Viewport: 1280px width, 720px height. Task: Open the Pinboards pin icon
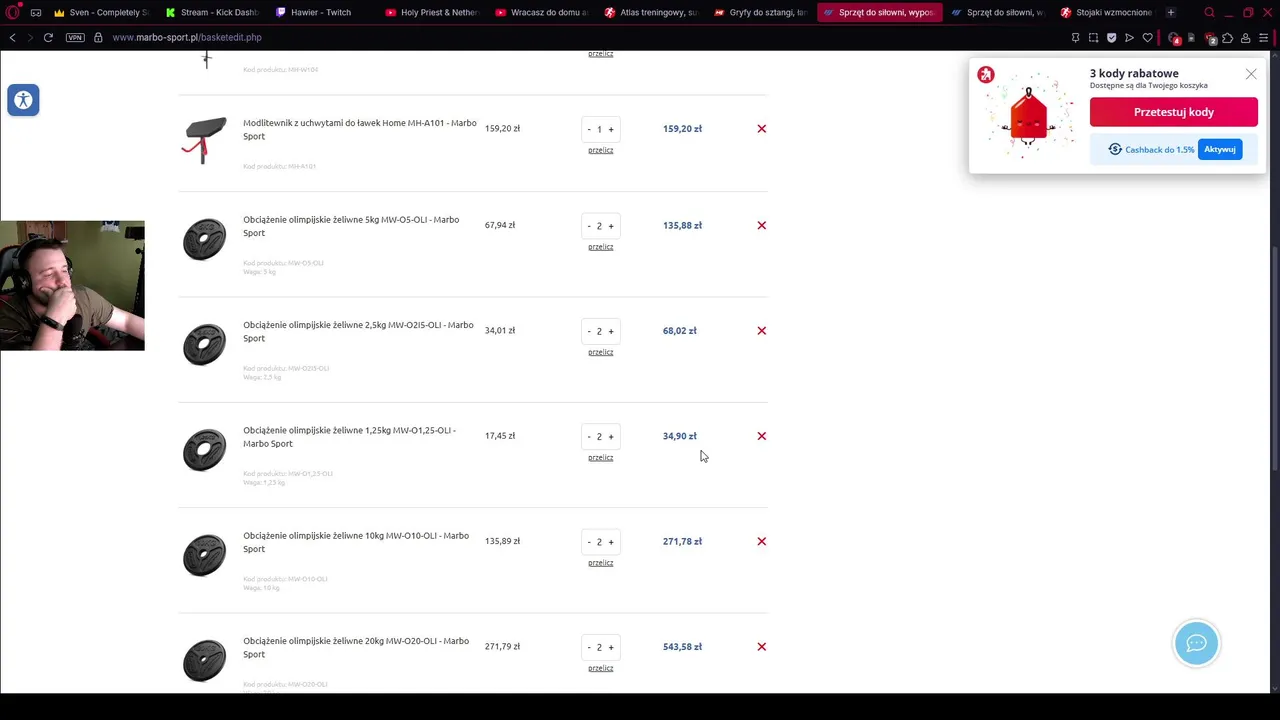pos(1075,38)
